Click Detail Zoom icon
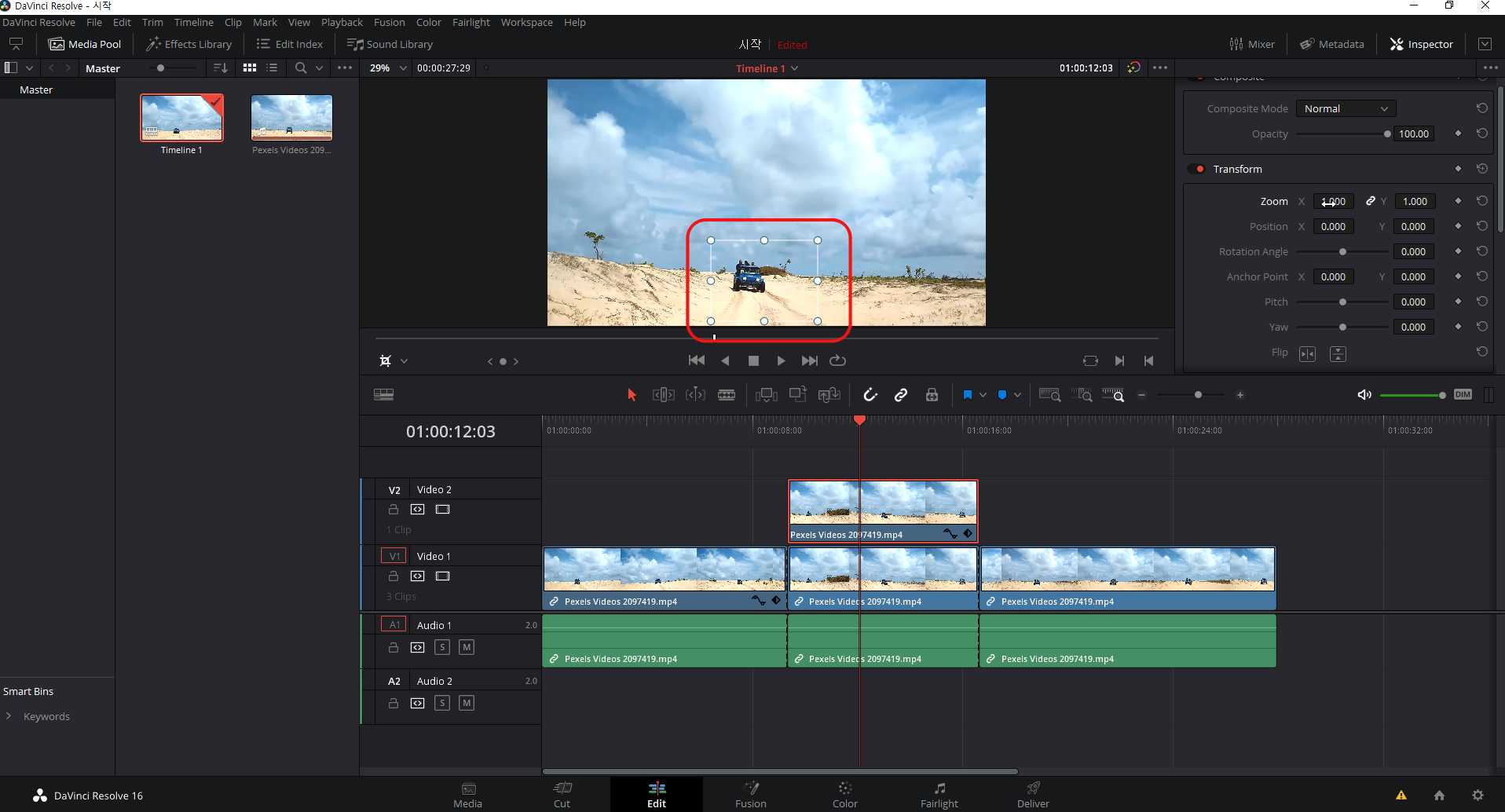Screen dimensions: 1505x812 point(1082,395)
